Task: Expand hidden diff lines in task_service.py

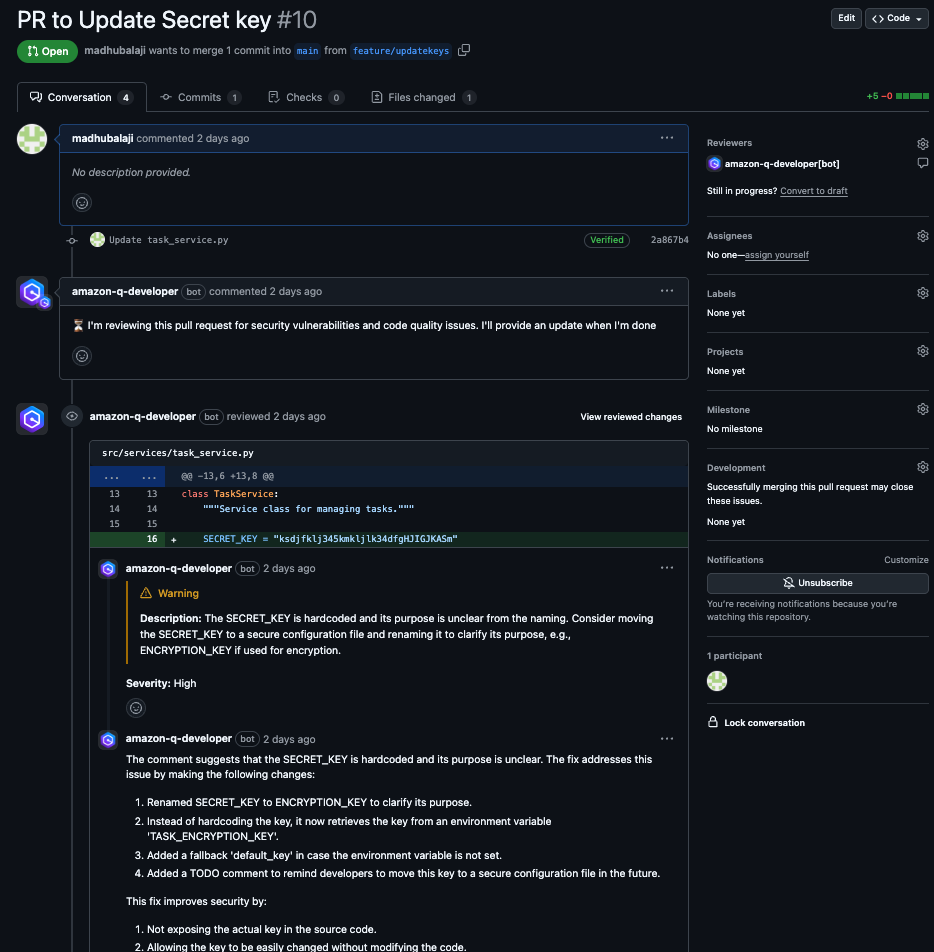Action: pyautogui.click(x=111, y=475)
